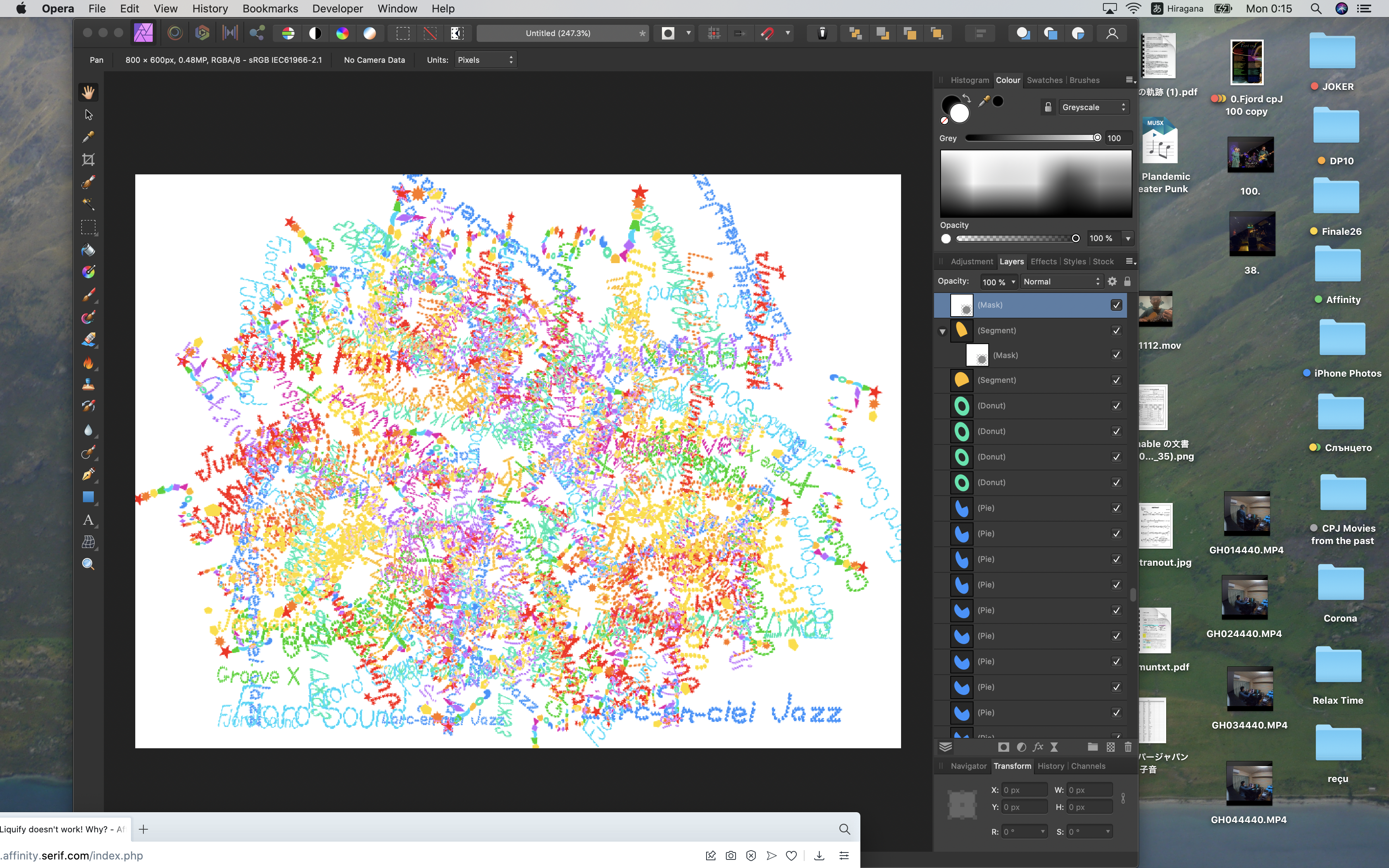1389x868 pixels.
Task: Select the Erase Brush tool
Action: click(88, 340)
